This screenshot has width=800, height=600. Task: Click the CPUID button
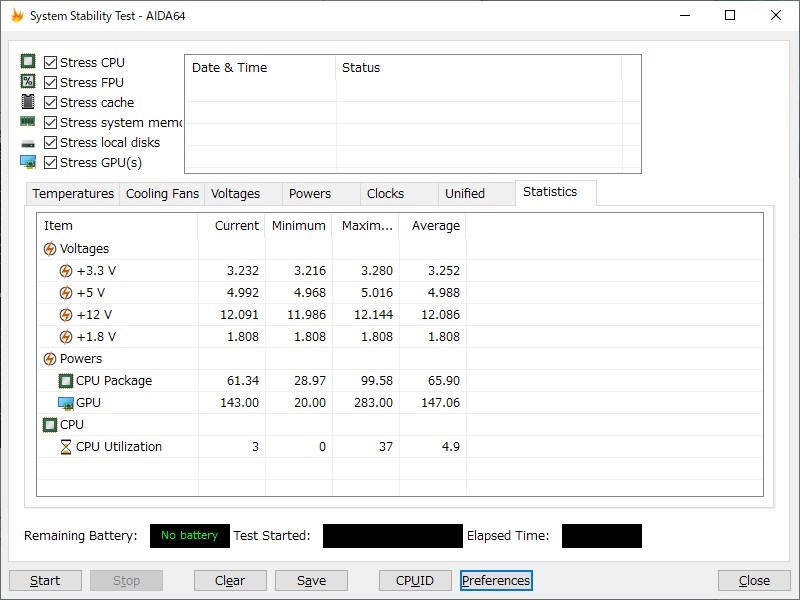pyautogui.click(x=414, y=581)
